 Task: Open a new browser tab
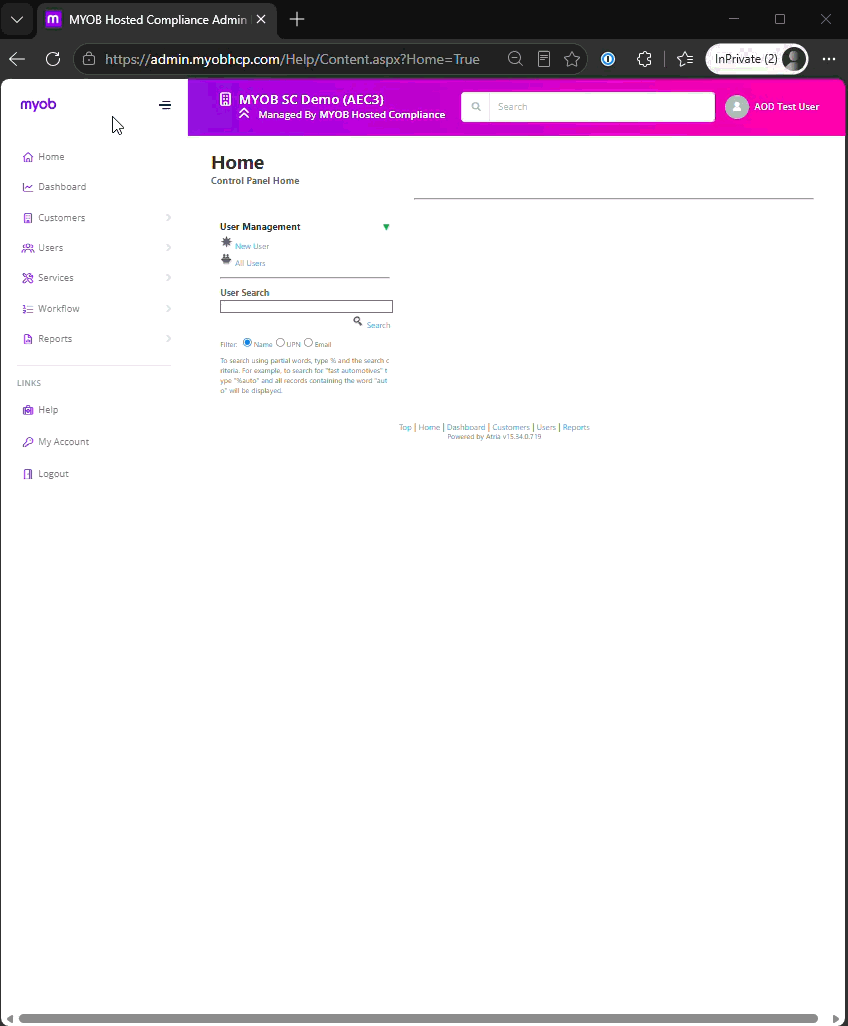(296, 20)
